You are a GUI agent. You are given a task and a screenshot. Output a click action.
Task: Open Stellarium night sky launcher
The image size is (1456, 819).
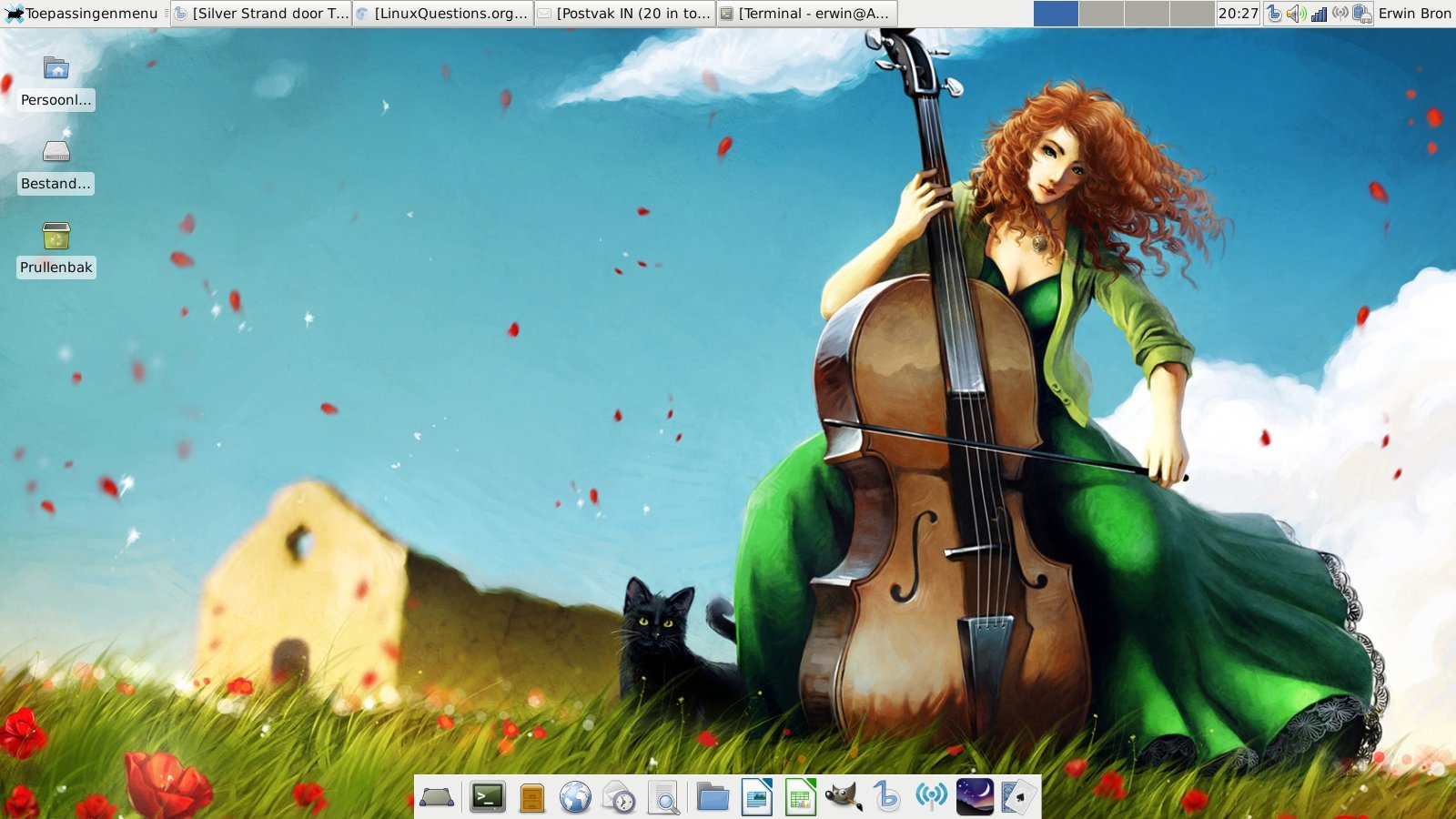click(975, 798)
